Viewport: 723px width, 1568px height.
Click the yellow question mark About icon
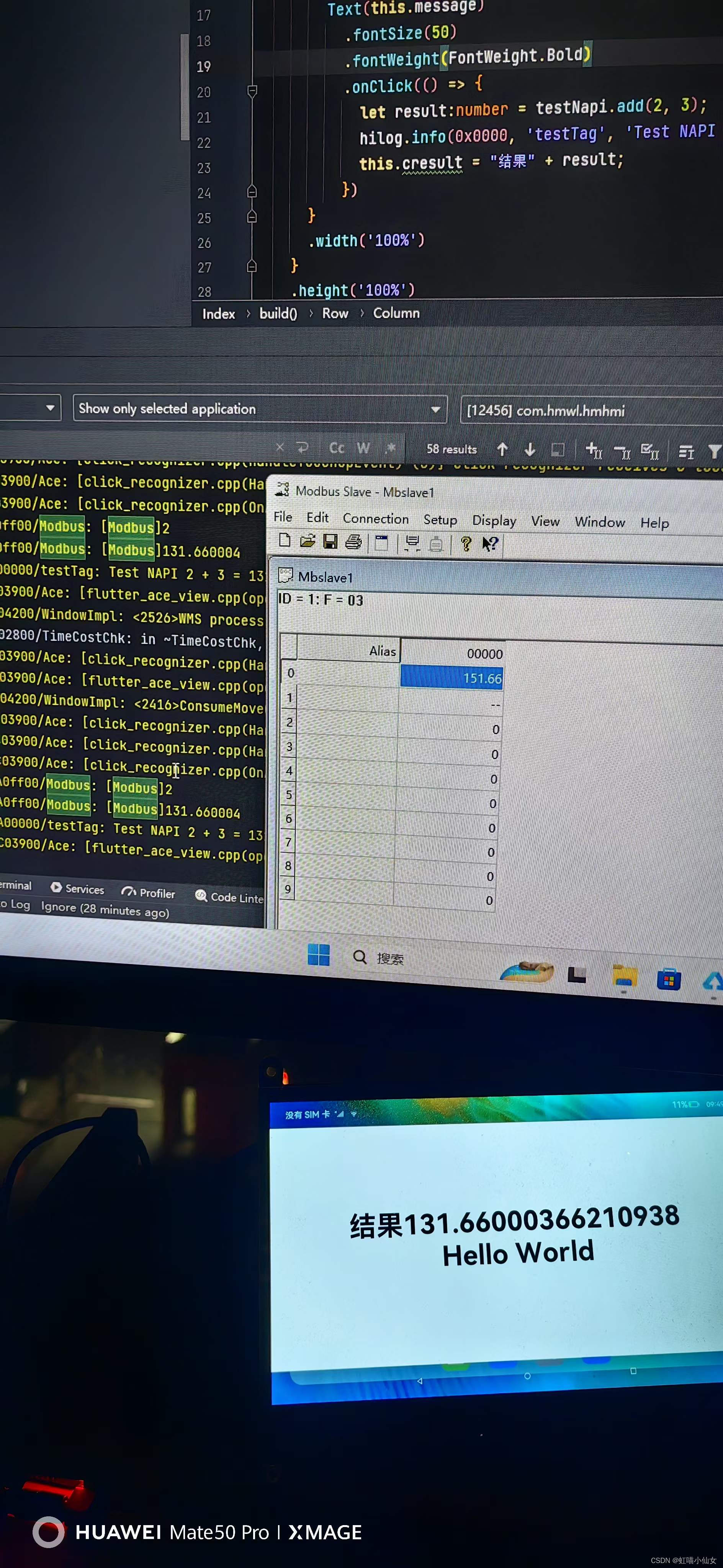(x=466, y=544)
